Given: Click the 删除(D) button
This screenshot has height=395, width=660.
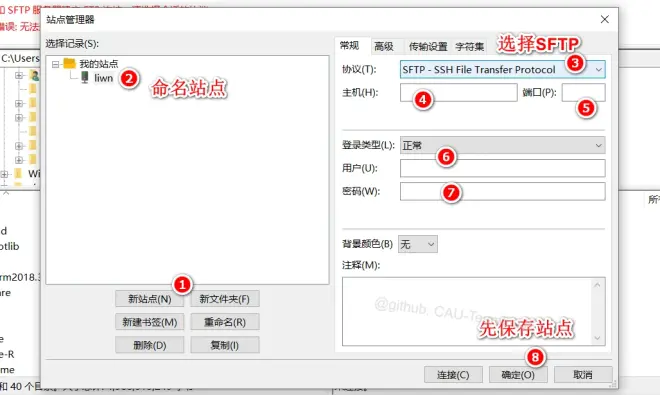Looking at the screenshot, I should pyautogui.click(x=149, y=345).
